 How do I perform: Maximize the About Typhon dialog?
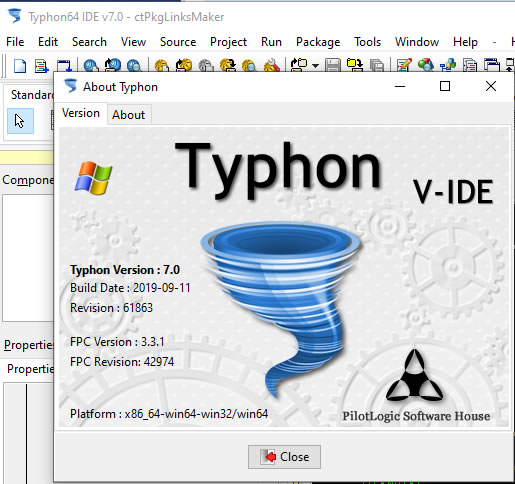click(445, 86)
